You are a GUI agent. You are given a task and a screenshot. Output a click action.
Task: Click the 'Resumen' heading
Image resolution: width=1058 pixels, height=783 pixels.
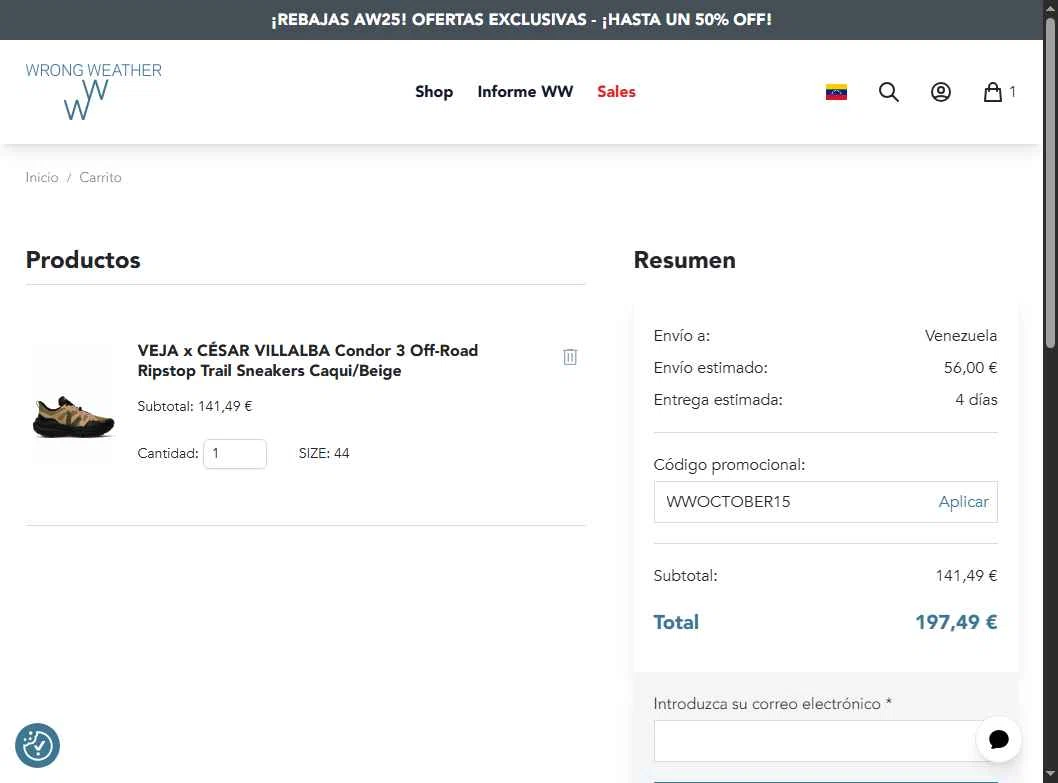pos(685,260)
